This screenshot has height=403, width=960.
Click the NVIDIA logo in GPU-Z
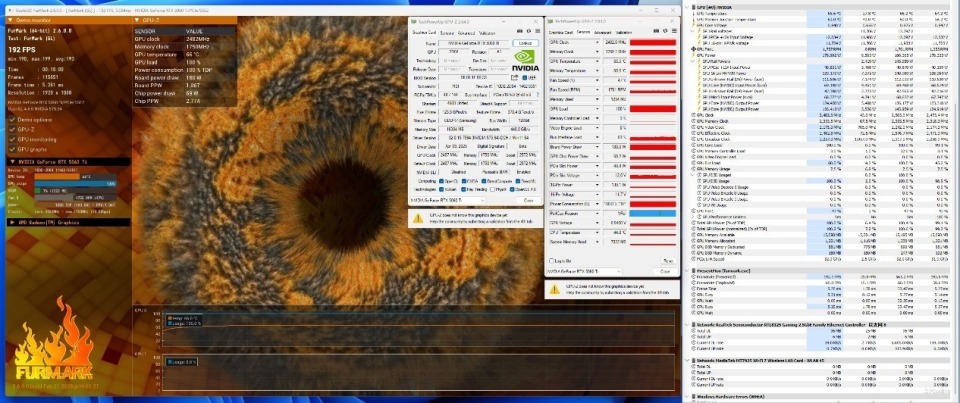(x=525, y=61)
